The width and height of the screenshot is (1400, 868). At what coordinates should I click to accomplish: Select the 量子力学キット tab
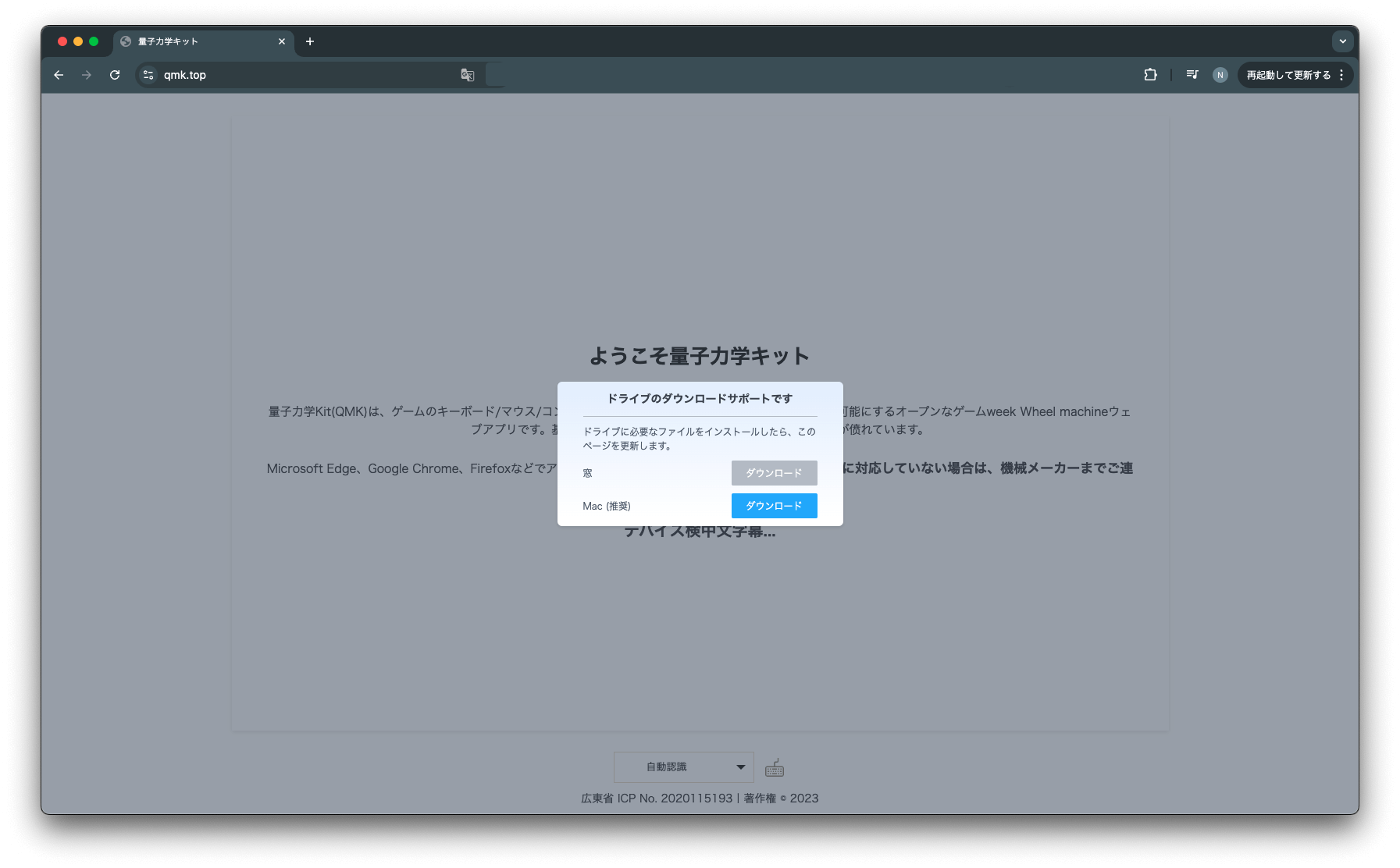point(195,41)
